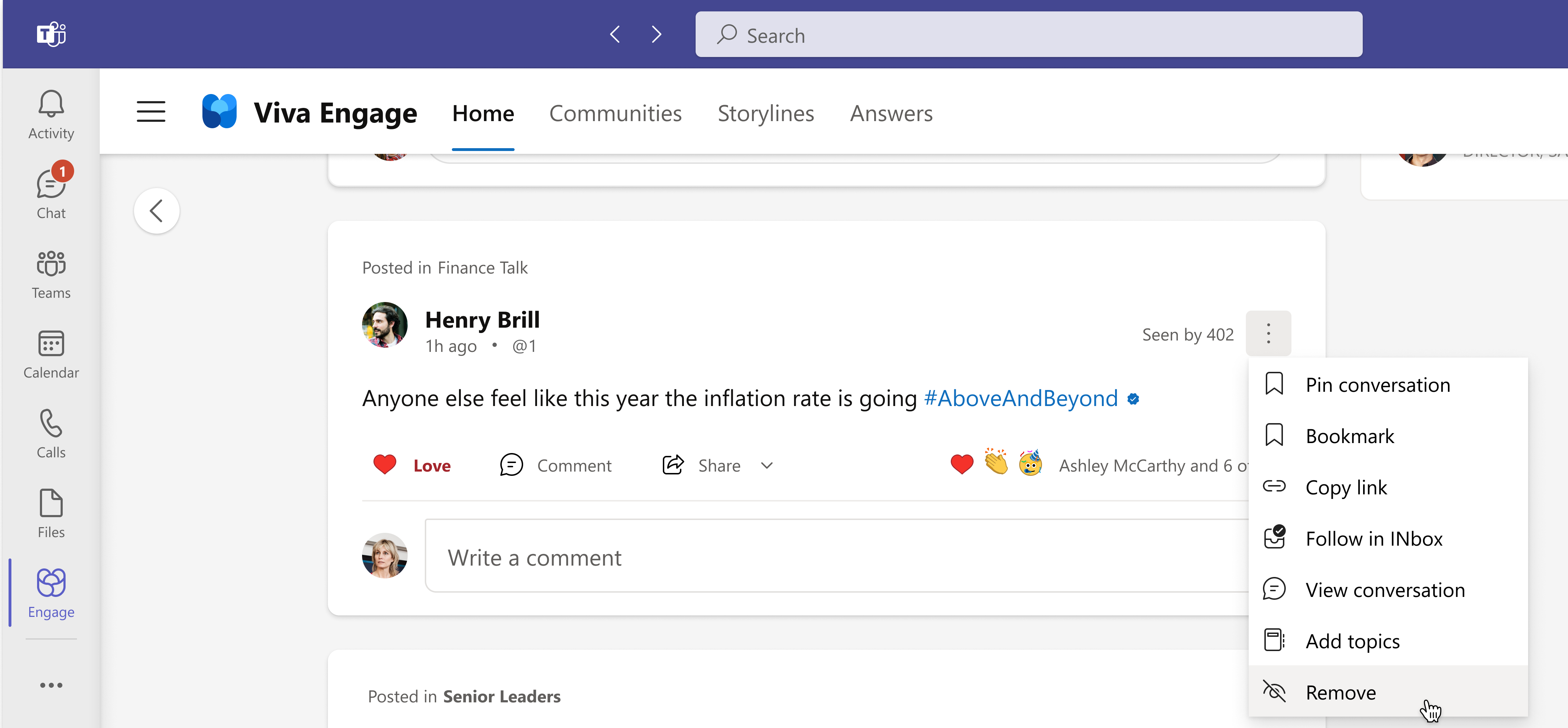Open the Teams sidebar icon
Viewport: 1568px width, 728px height.
51,274
